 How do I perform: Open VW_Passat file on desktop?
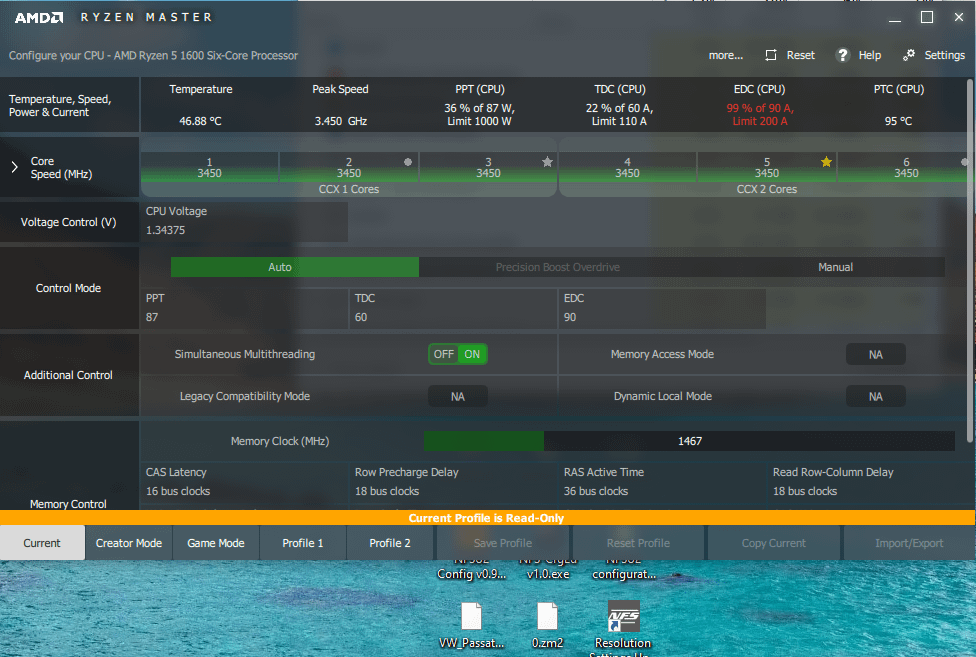[x=471, y=625]
